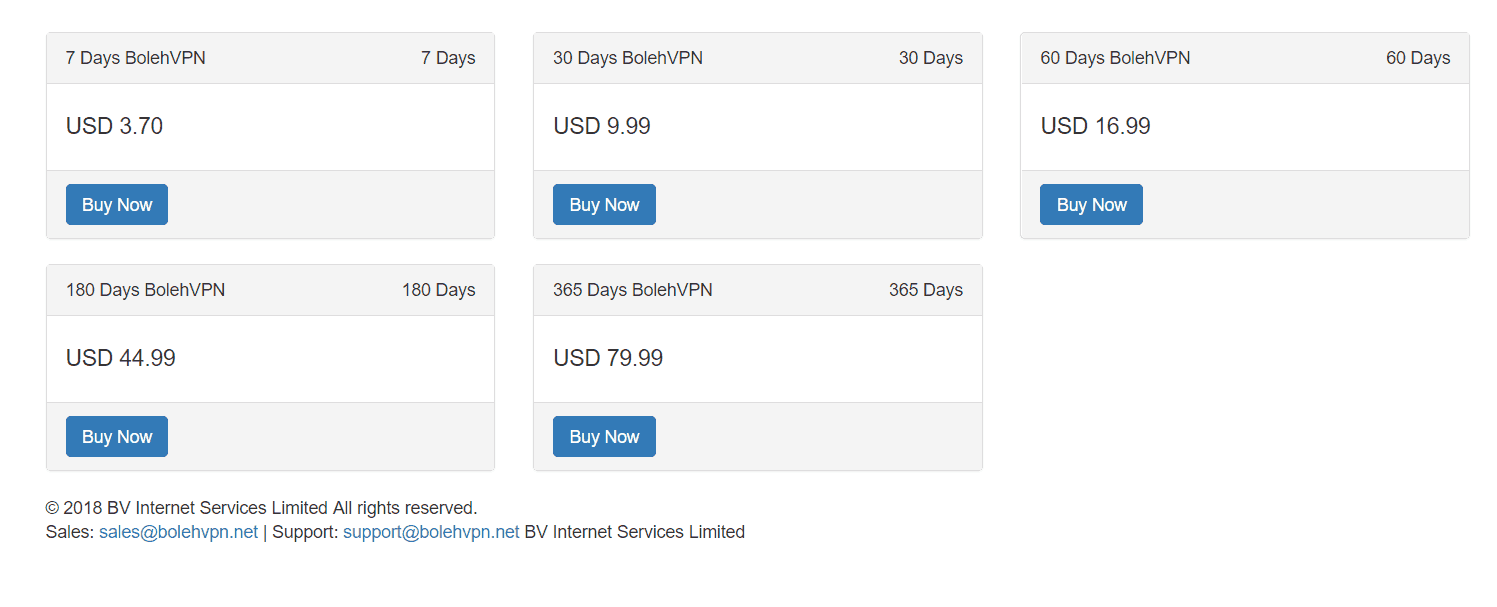Select the USD 16.99 price
Screen dimensions: 1497x607
click(1095, 126)
